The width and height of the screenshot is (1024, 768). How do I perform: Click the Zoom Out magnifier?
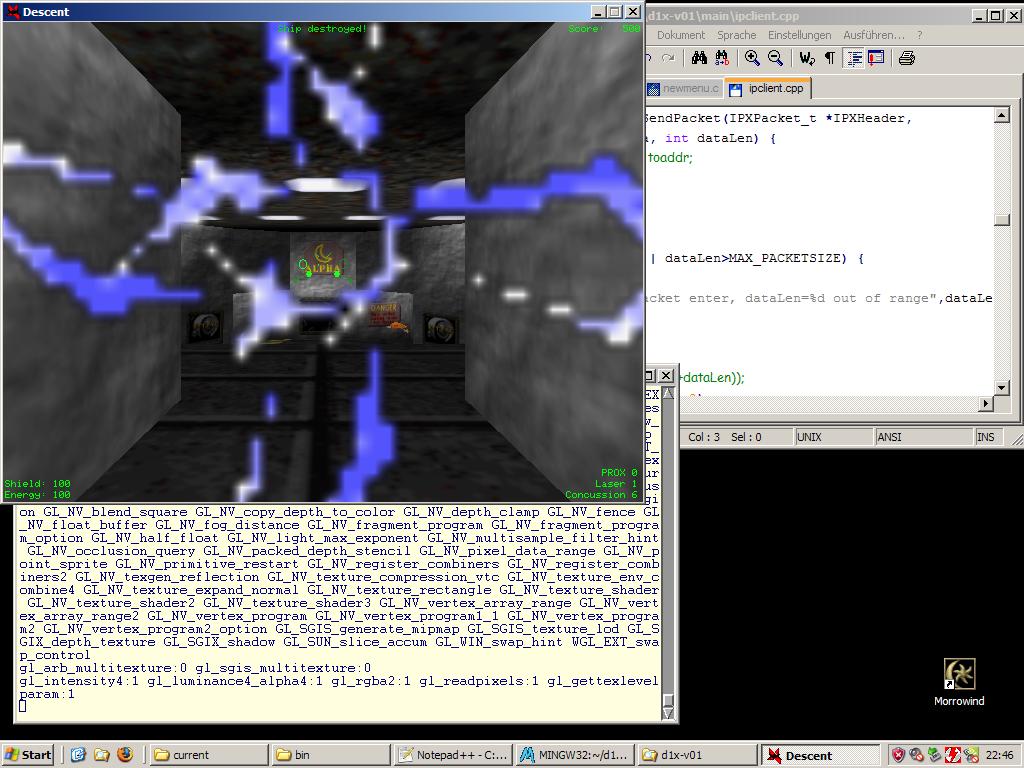click(773, 58)
